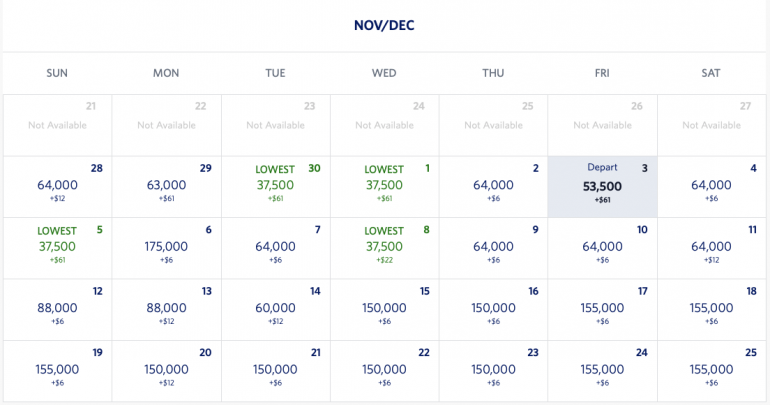Pick December 20 fare 150,000 +$12
Screen dimensions: 770x405
(x=166, y=369)
